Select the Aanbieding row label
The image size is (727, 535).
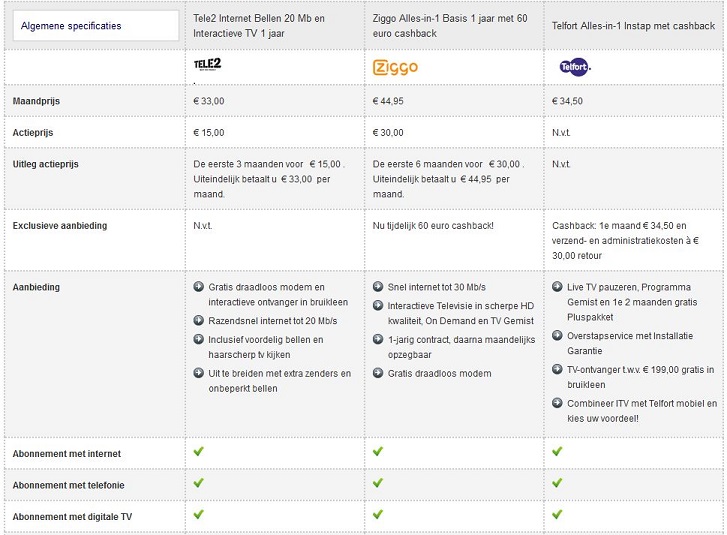36,287
